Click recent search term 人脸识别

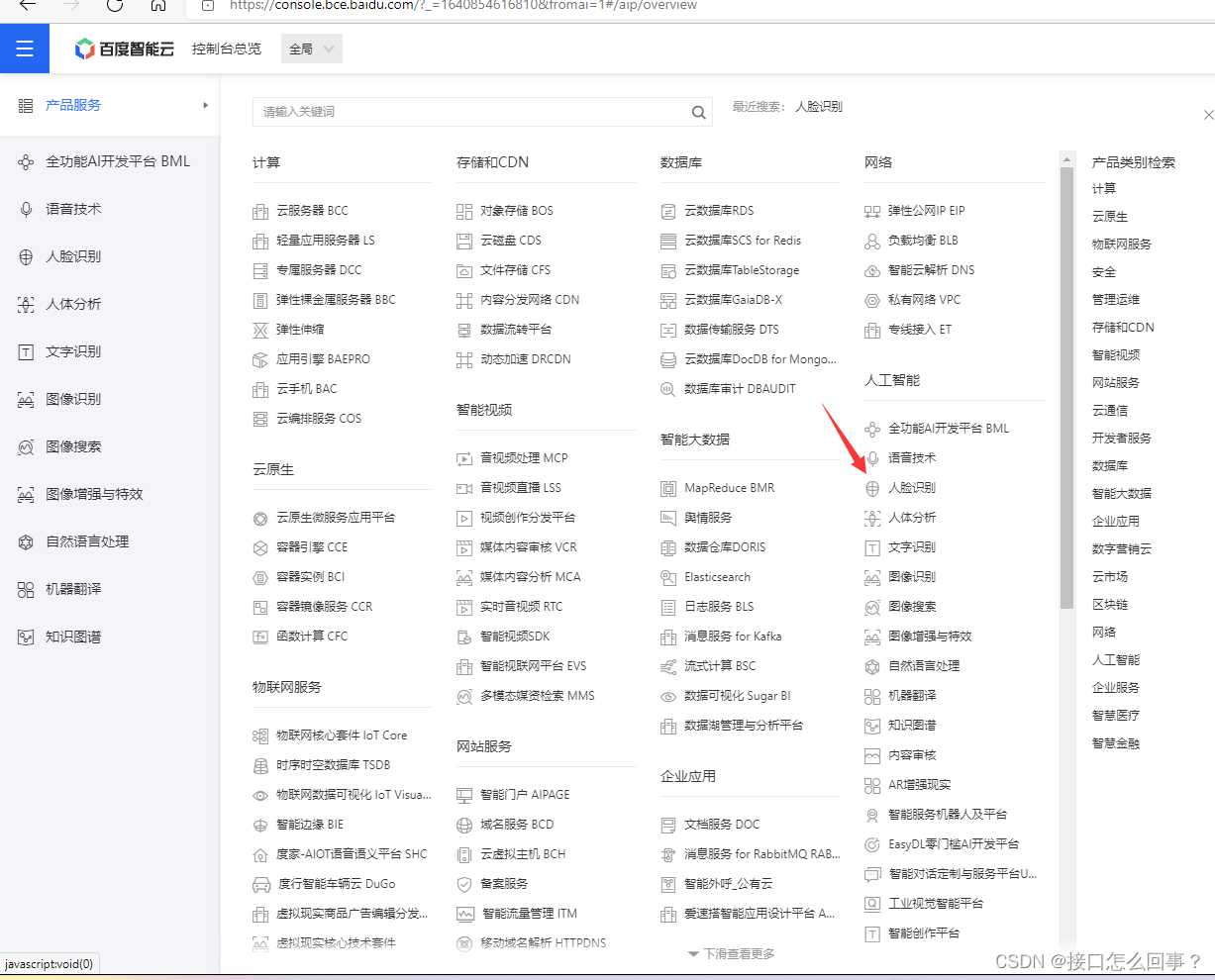click(x=819, y=107)
